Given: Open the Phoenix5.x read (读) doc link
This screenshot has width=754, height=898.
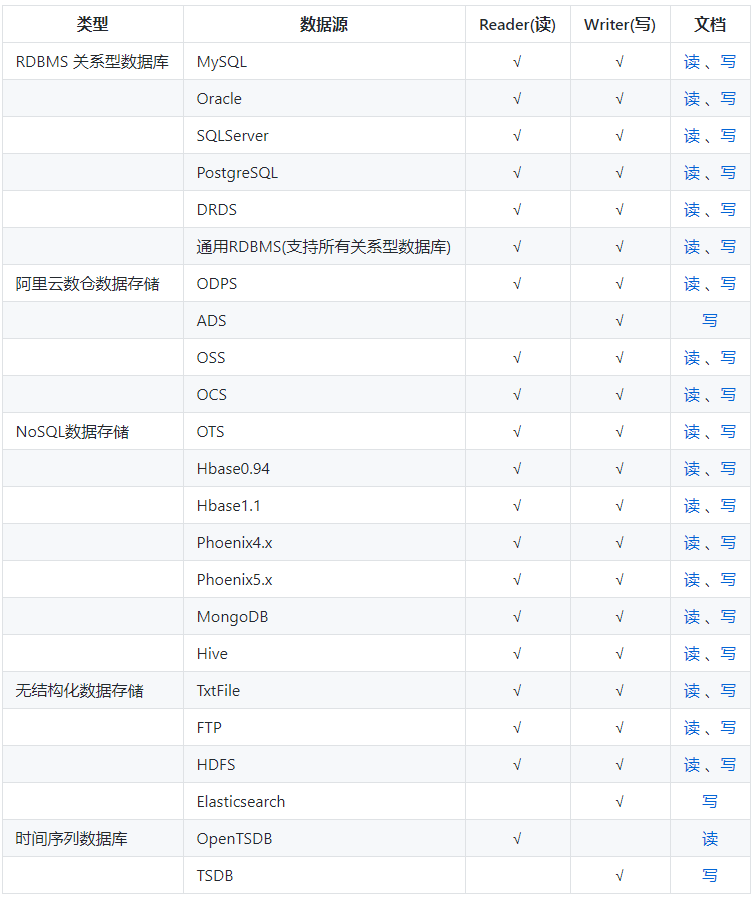Looking at the screenshot, I should point(692,580).
